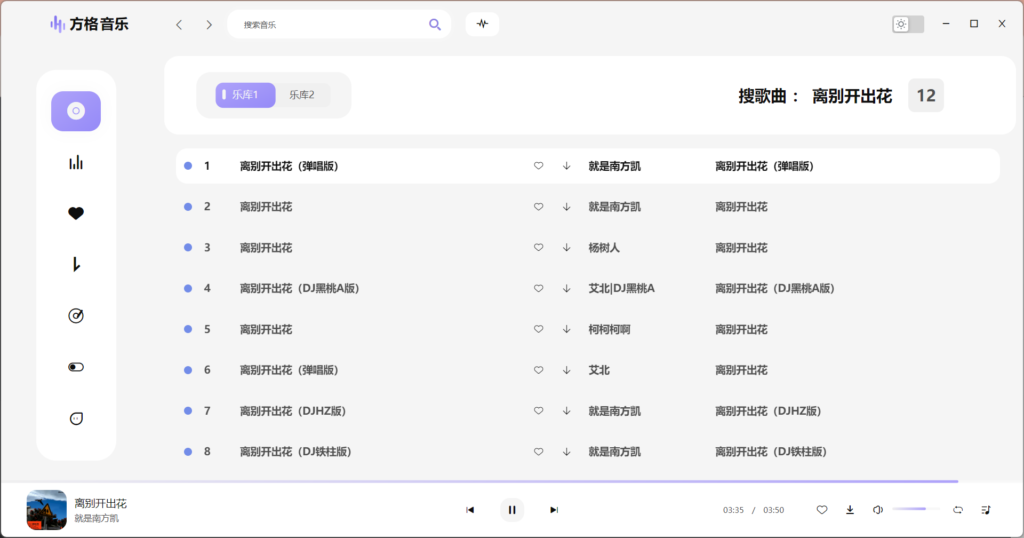Image resolution: width=1024 pixels, height=538 pixels.
Task: Go forward with the right arrow
Action: (x=209, y=25)
